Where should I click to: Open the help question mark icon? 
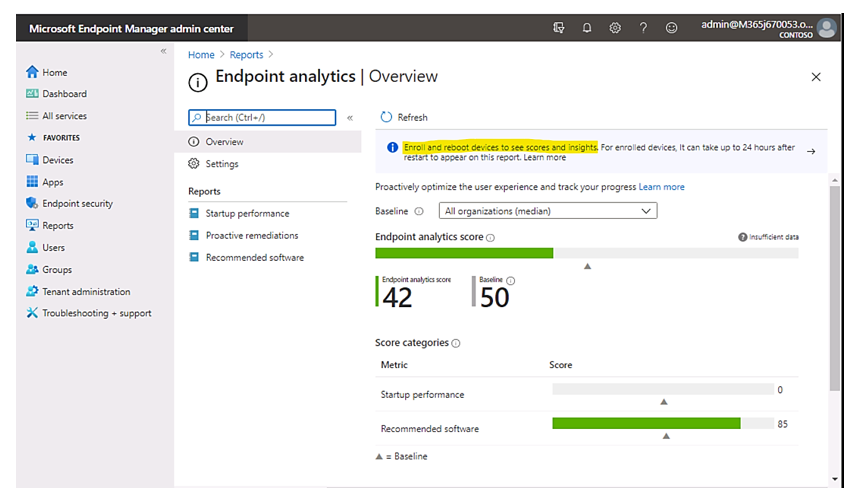[x=643, y=27]
